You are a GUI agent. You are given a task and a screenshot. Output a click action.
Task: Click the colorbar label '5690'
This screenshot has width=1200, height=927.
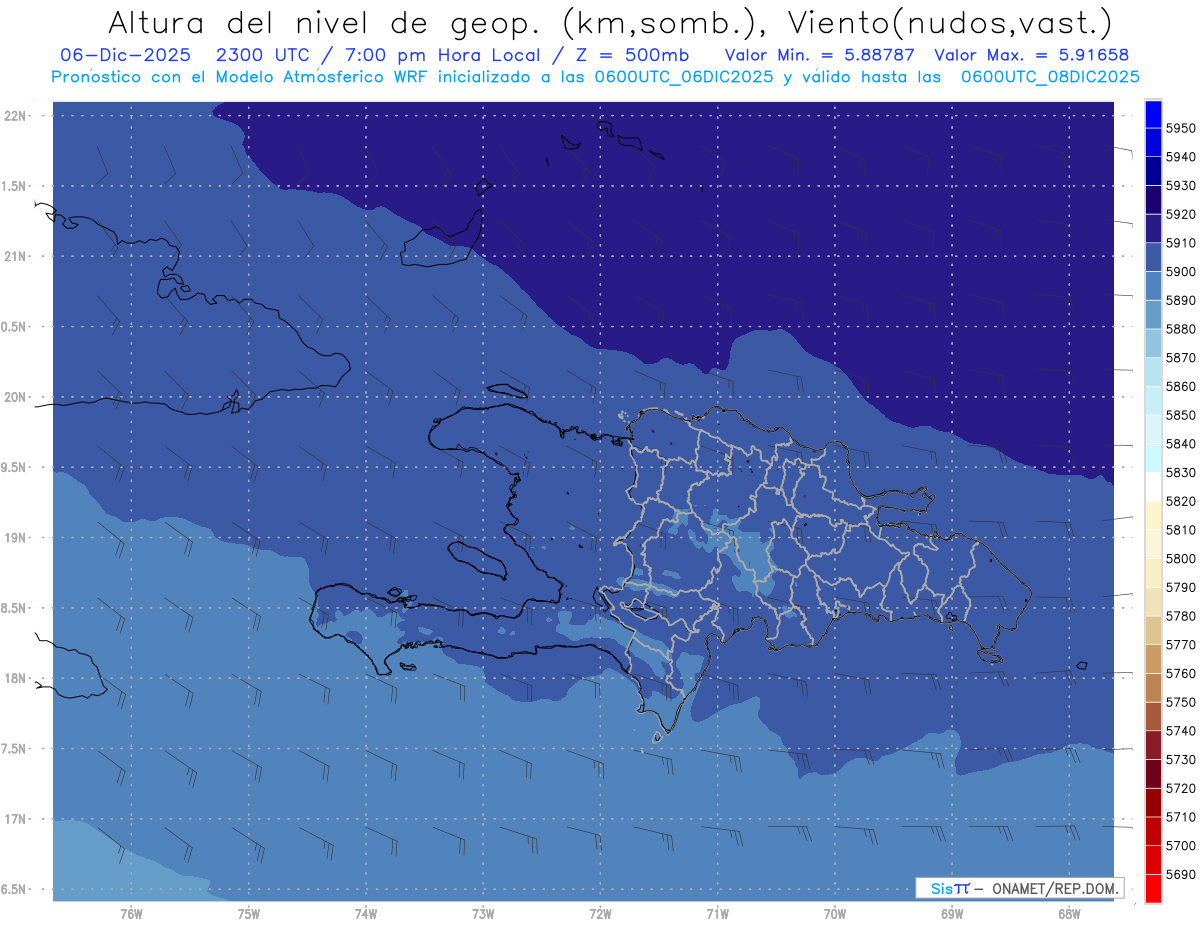click(1180, 875)
